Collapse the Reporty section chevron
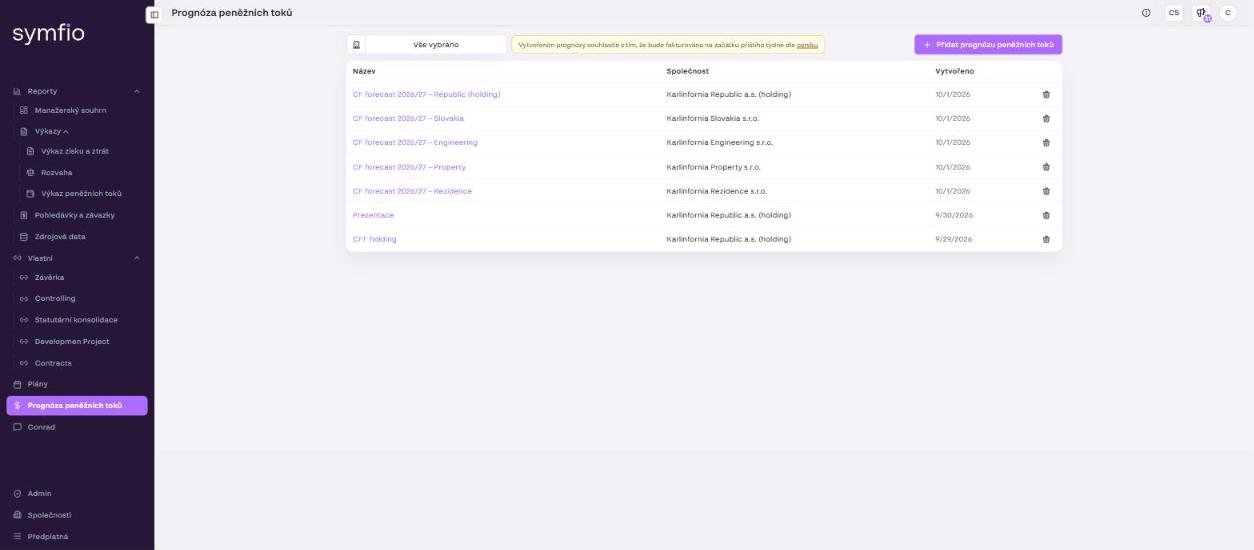This screenshot has width=1254, height=550. coord(137,91)
